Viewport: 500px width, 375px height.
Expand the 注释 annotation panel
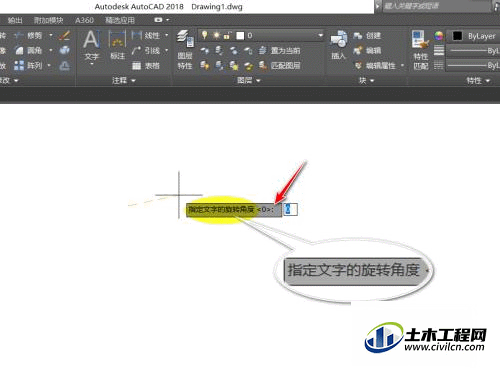pyautogui.click(x=124, y=80)
